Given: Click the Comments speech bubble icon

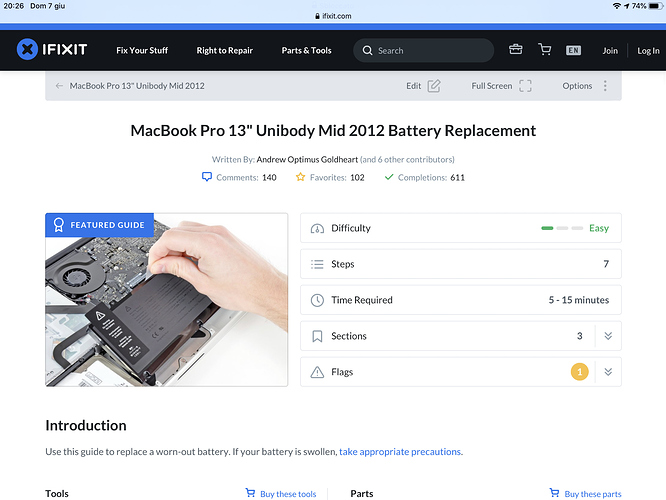Looking at the screenshot, I should click(207, 177).
